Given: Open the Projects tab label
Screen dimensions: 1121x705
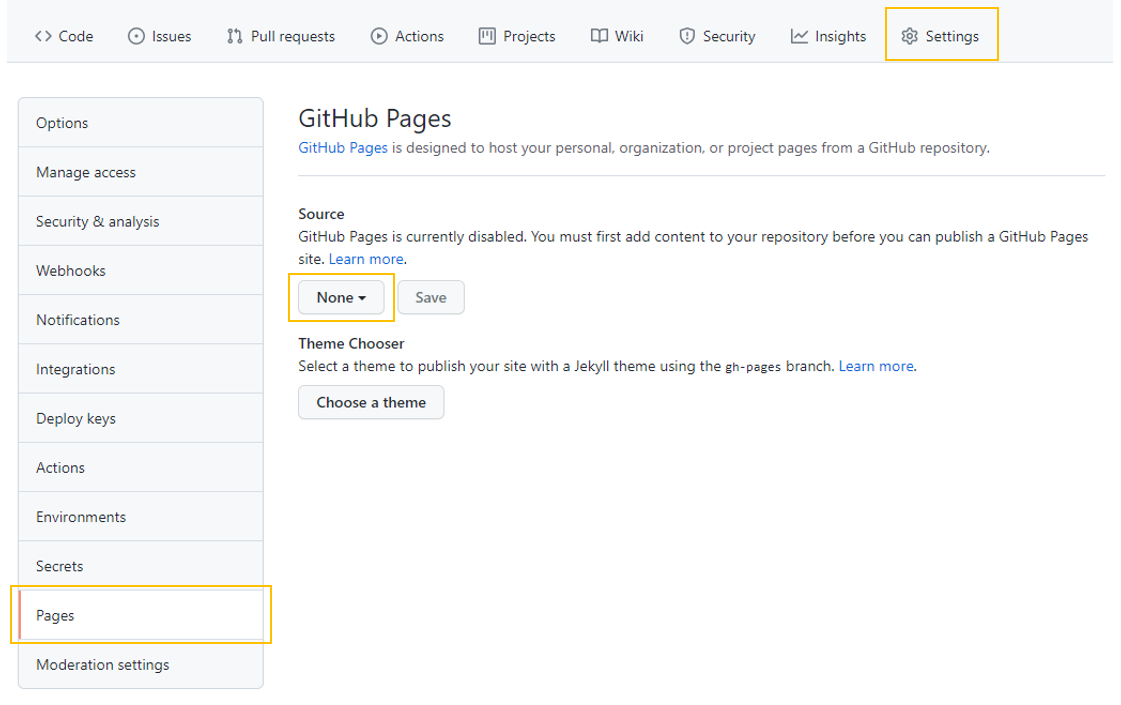Looking at the screenshot, I should coord(529,36).
